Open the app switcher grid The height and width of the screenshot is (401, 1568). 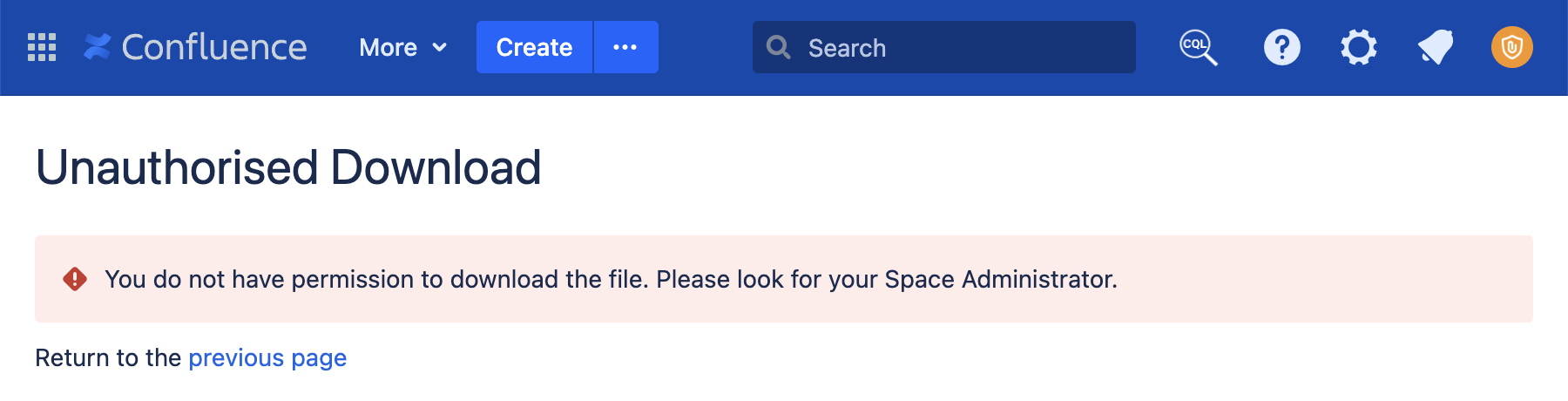point(42,47)
